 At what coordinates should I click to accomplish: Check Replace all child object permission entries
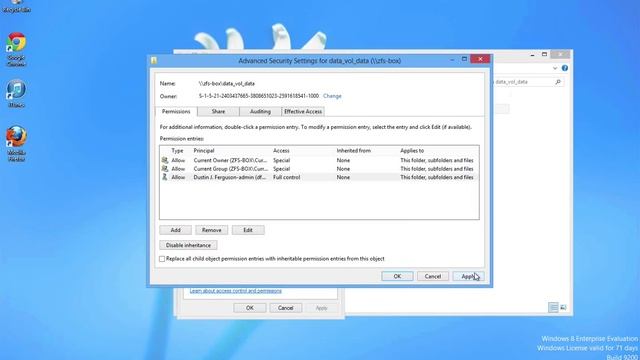162,259
